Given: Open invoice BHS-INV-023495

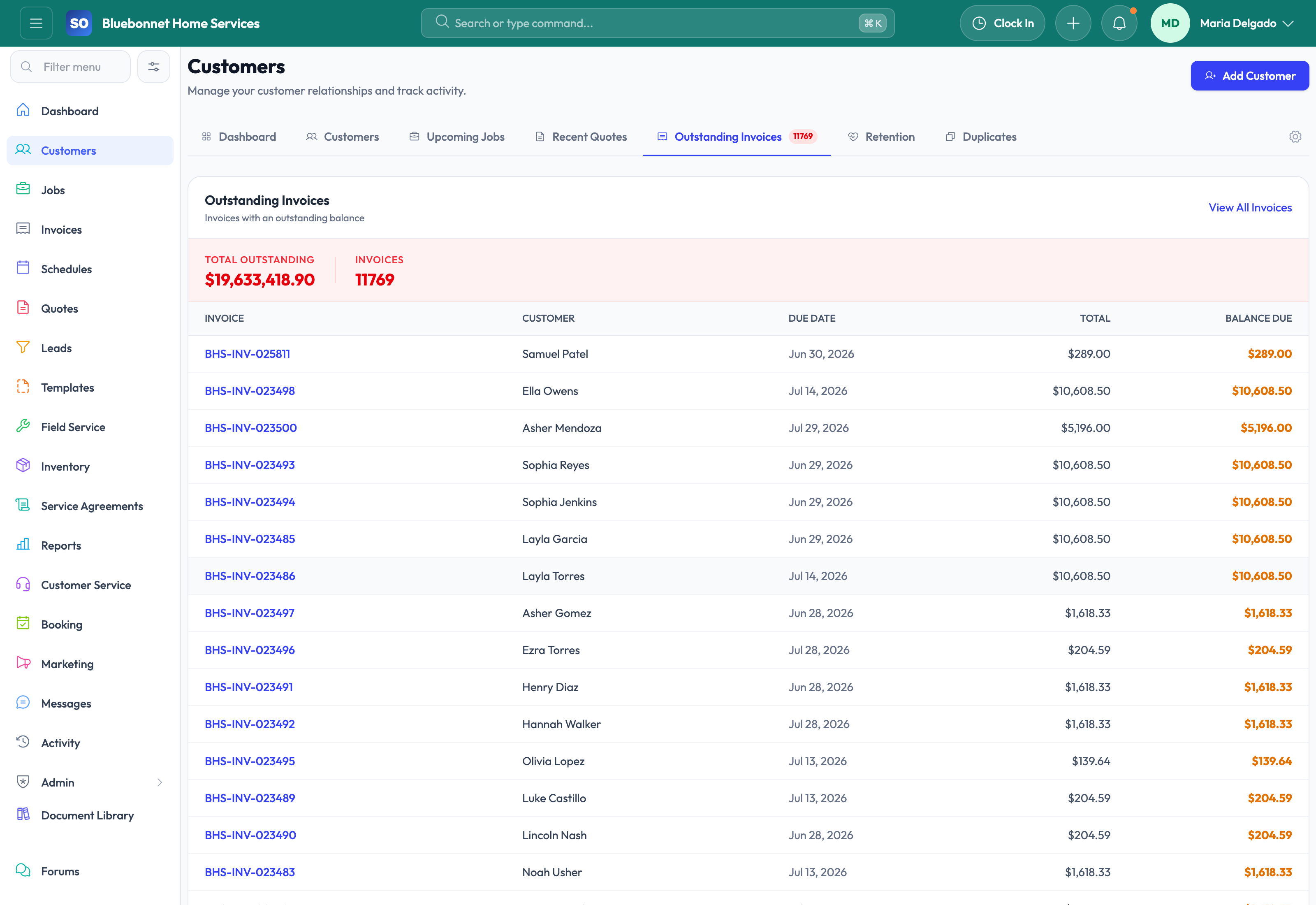Looking at the screenshot, I should [x=249, y=761].
